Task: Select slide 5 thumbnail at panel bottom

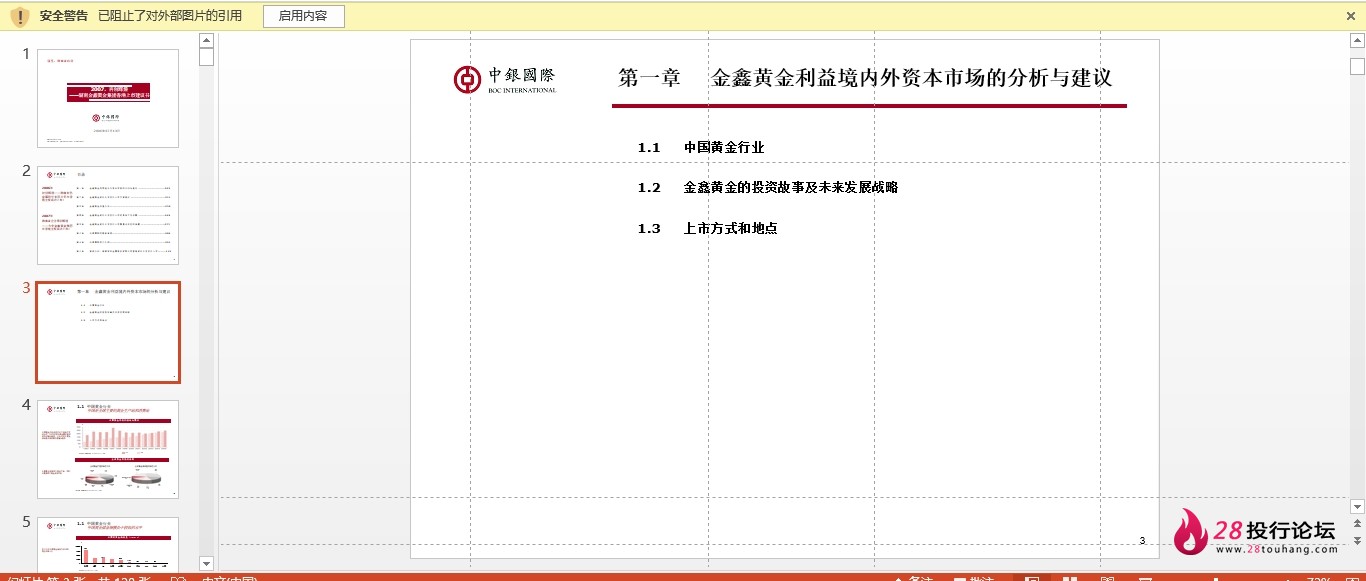Action: point(108,544)
